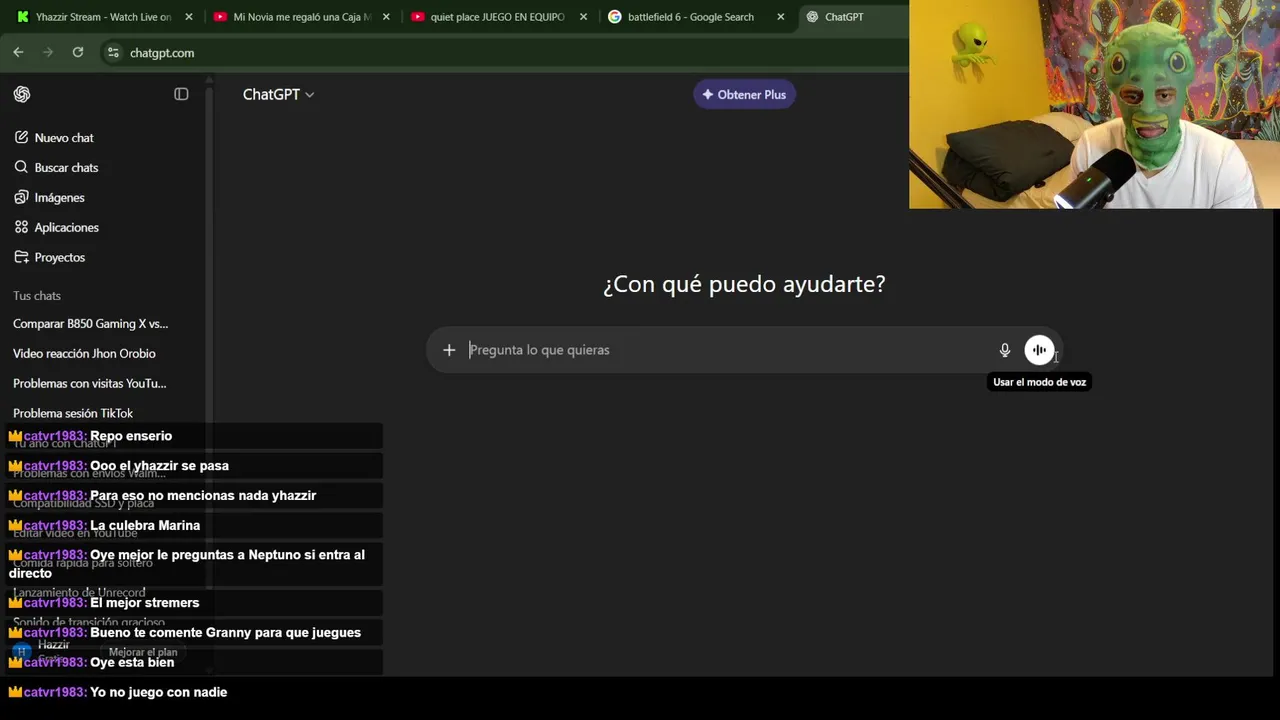This screenshot has width=1280, height=720.
Task: Switch to quiet place JUEGO EN EQUIPO tab
Action: click(499, 17)
